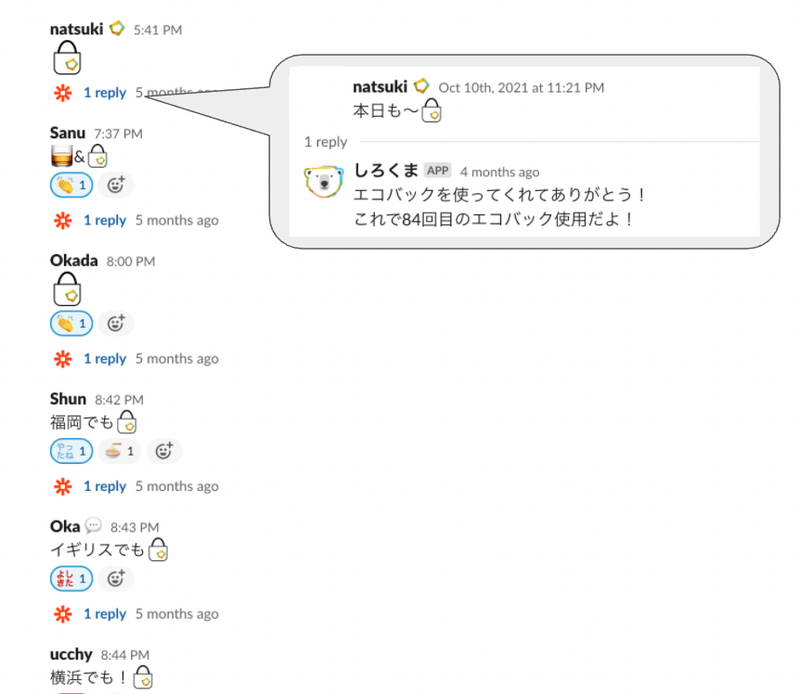Click add reaction icon under Okada's message
Screen dimensions: 800x694
(116, 324)
